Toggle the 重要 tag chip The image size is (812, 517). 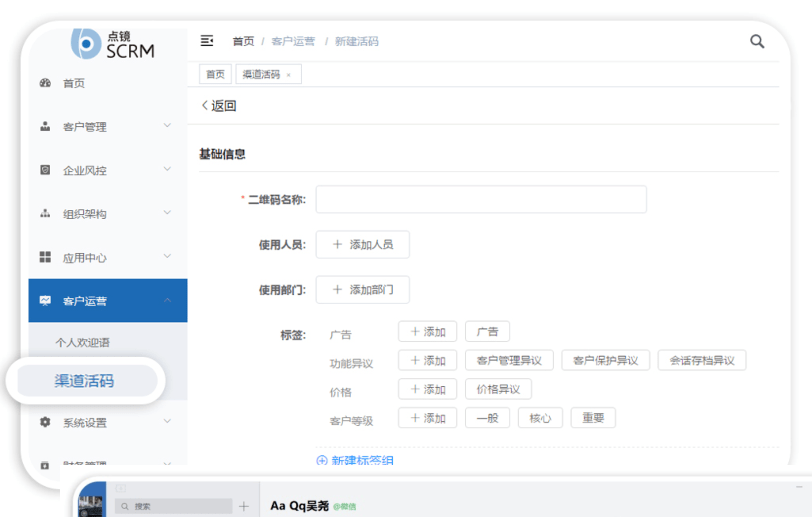pyautogui.click(x=593, y=418)
